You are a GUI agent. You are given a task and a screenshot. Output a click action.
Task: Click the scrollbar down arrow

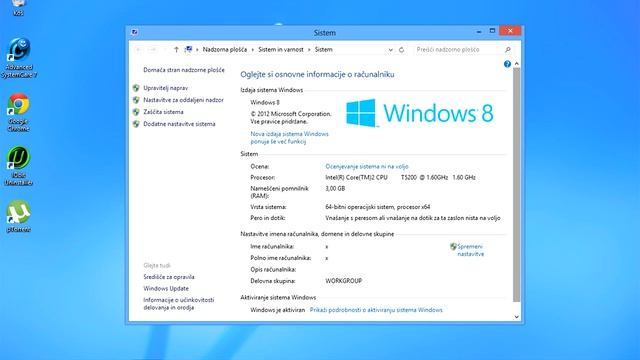click(x=516, y=317)
